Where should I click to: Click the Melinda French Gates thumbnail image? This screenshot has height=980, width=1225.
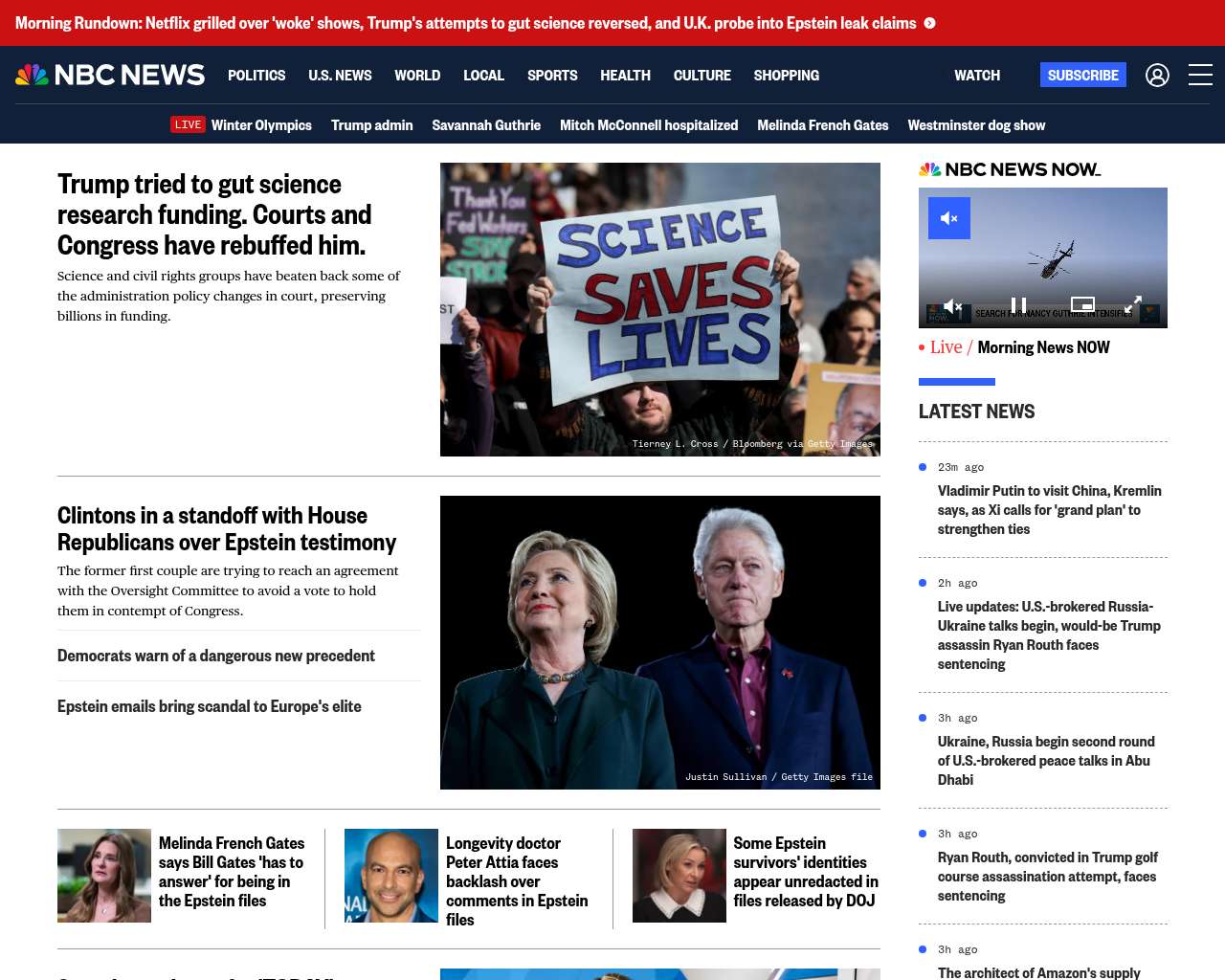point(104,876)
